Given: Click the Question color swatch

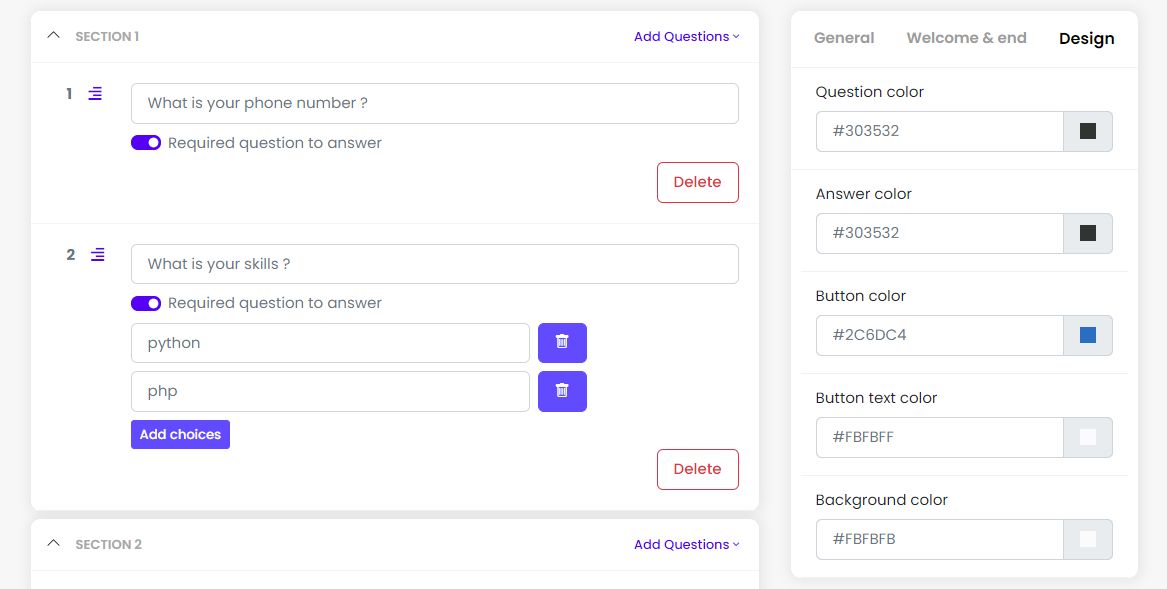Looking at the screenshot, I should tap(1088, 131).
